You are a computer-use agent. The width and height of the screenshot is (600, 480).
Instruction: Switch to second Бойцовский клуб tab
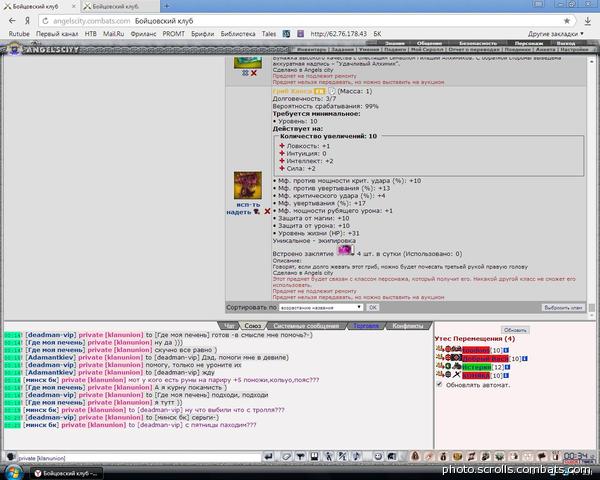click(120, 6)
